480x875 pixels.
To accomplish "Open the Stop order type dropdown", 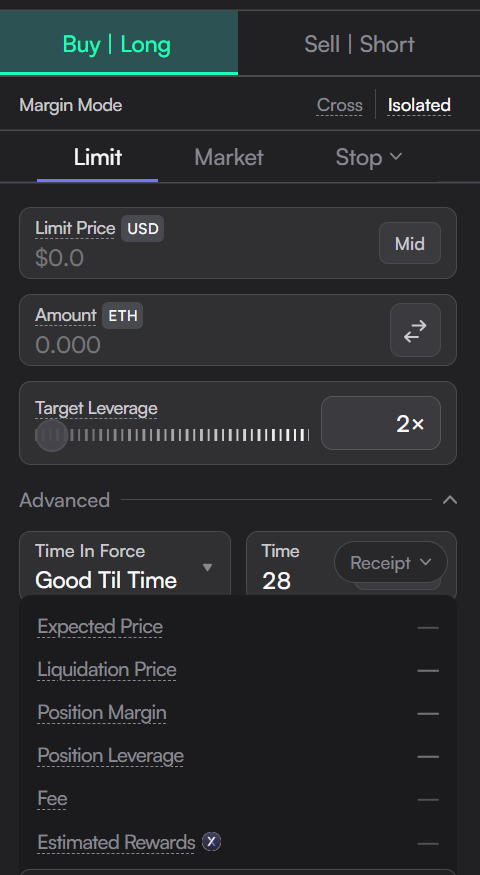I will 368,157.
